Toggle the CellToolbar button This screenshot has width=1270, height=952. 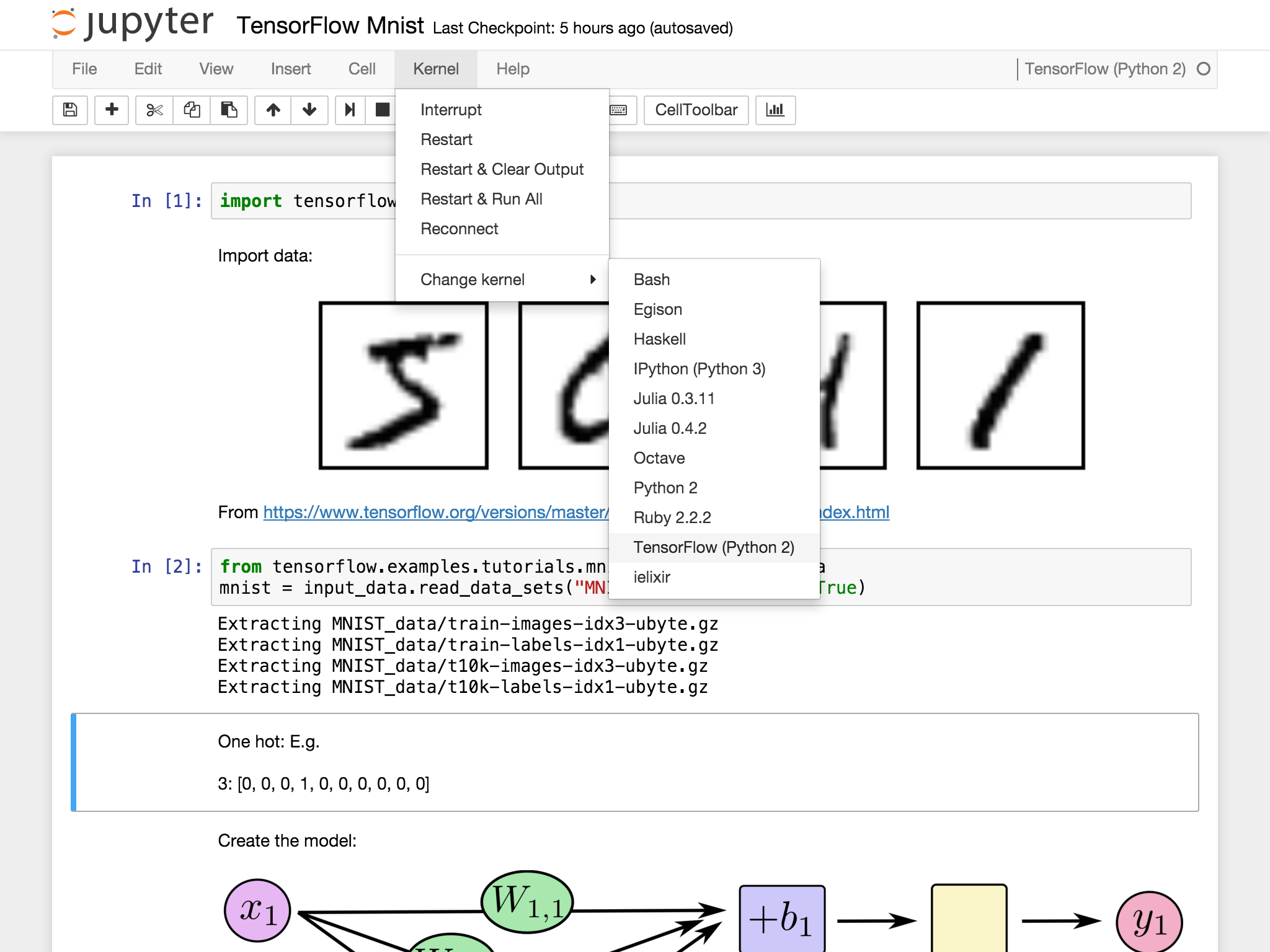(696, 110)
